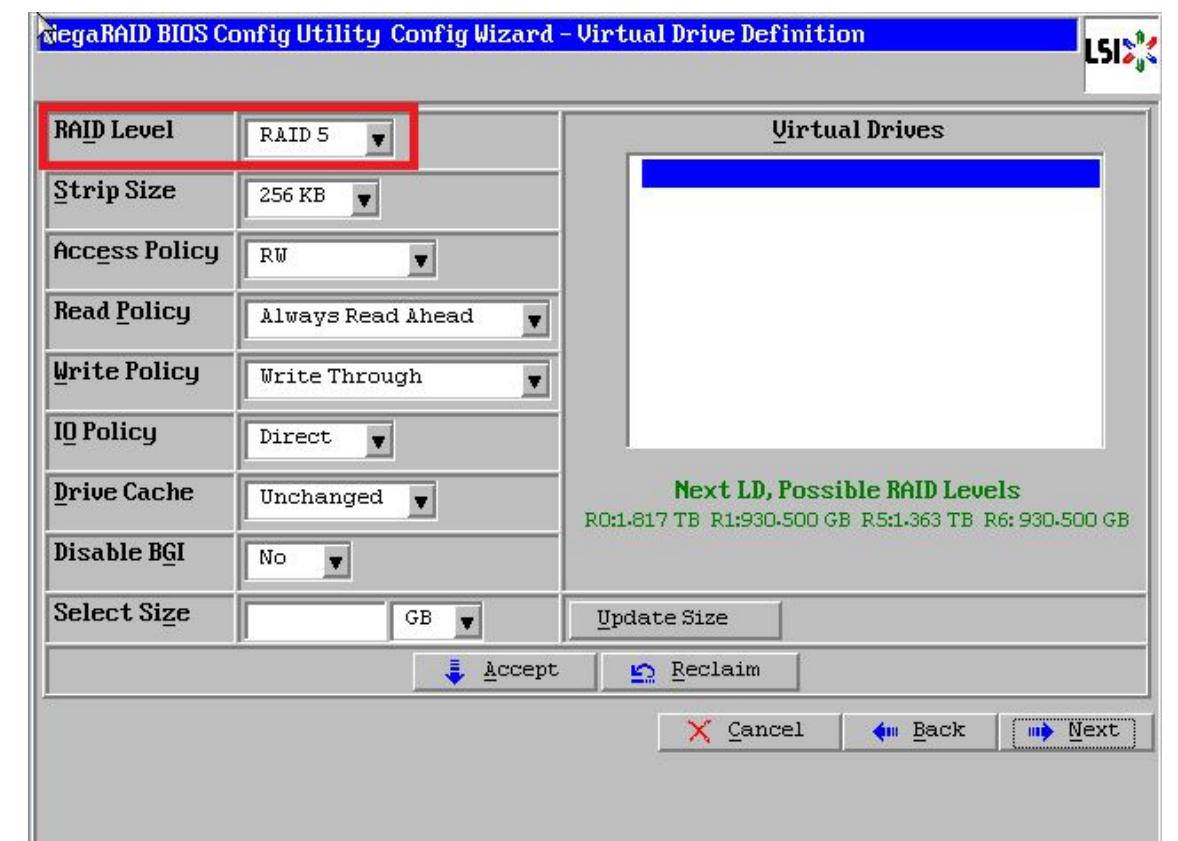This screenshot has width=1178, height=841.
Task: Click the blue right-arrow icon on Next
Action: pos(1041,731)
